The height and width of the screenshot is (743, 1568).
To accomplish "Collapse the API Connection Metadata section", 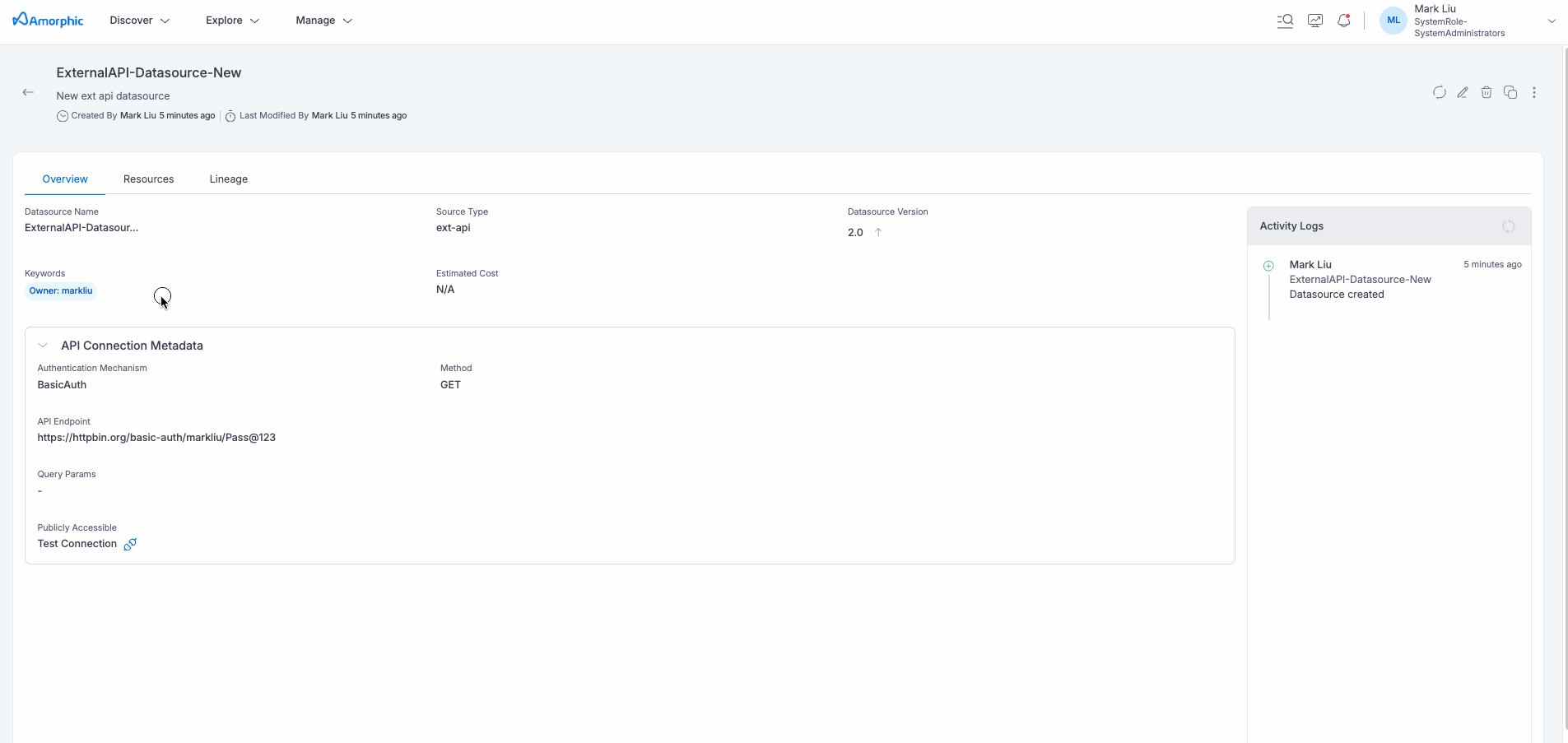I will tap(44, 346).
